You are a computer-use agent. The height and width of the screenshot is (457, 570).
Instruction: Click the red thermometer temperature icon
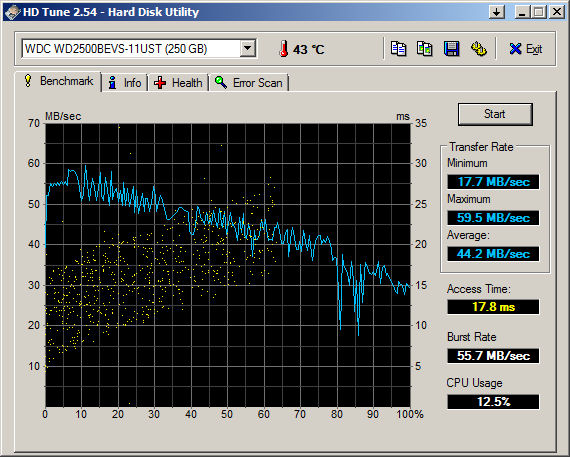[284, 49]
